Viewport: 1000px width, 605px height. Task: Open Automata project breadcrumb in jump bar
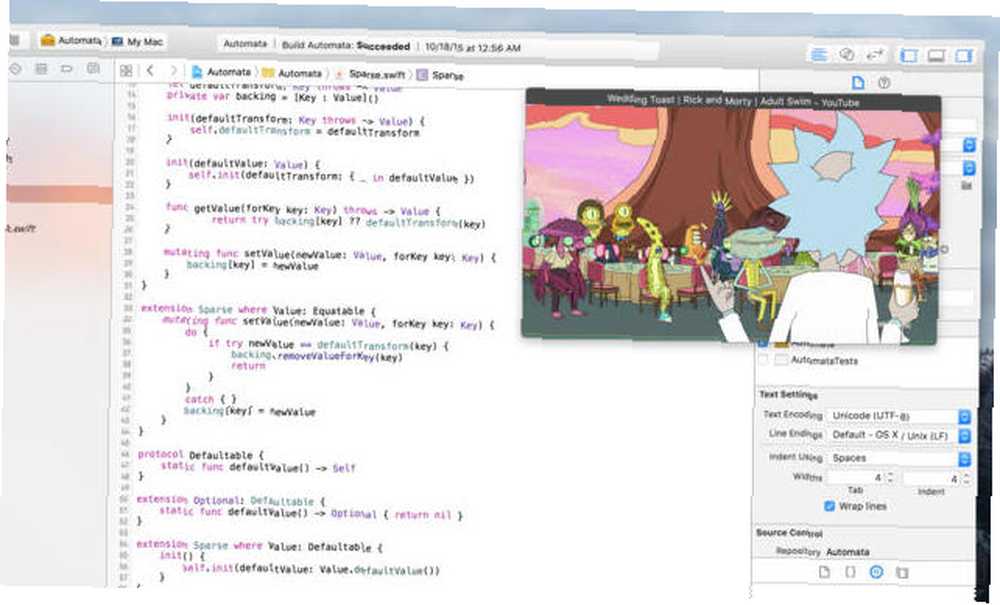coord(221,72)
